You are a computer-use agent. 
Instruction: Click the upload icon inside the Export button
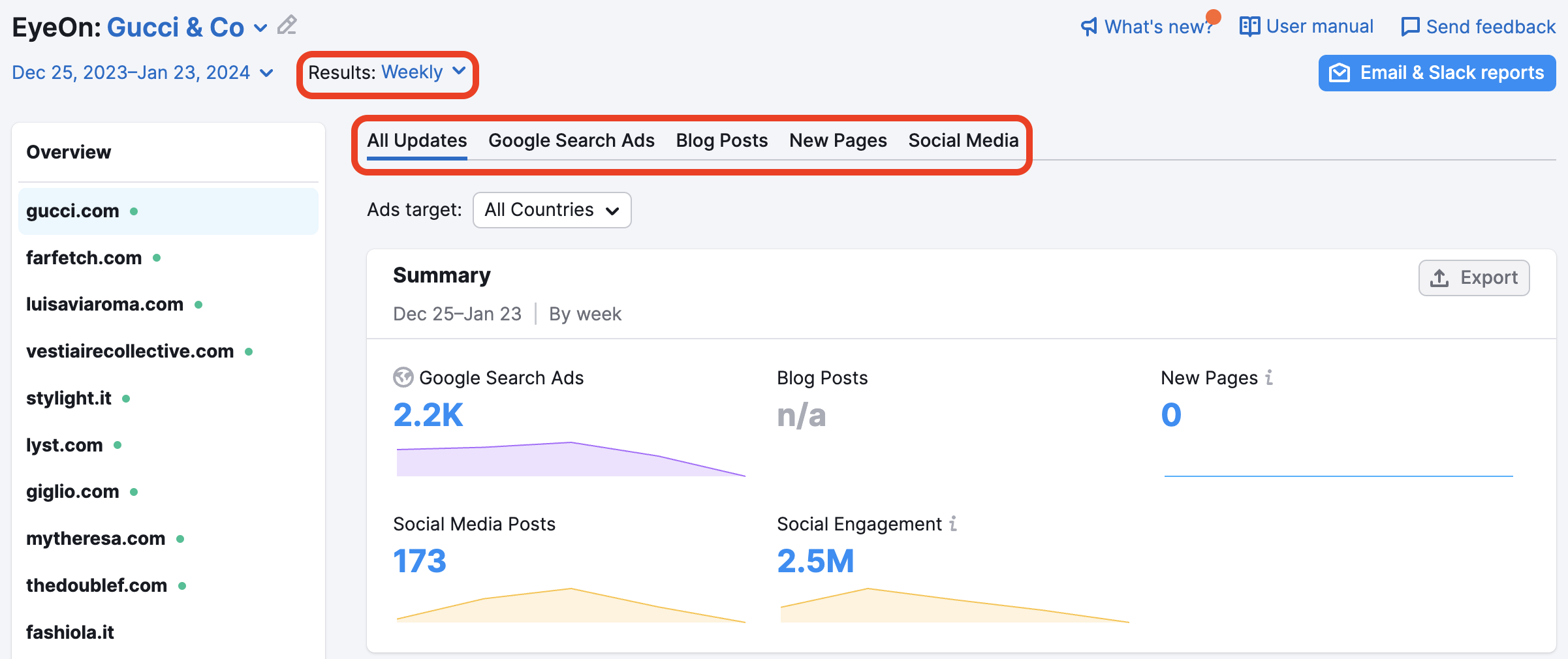1439,277
